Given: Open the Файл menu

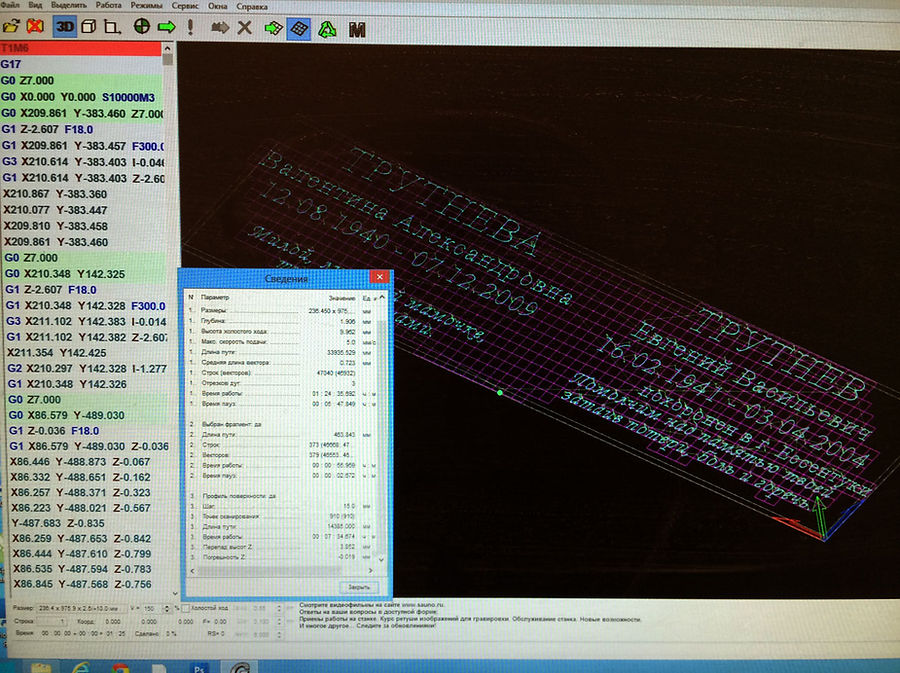Looking at the screenshot, I should pos(11,6).
